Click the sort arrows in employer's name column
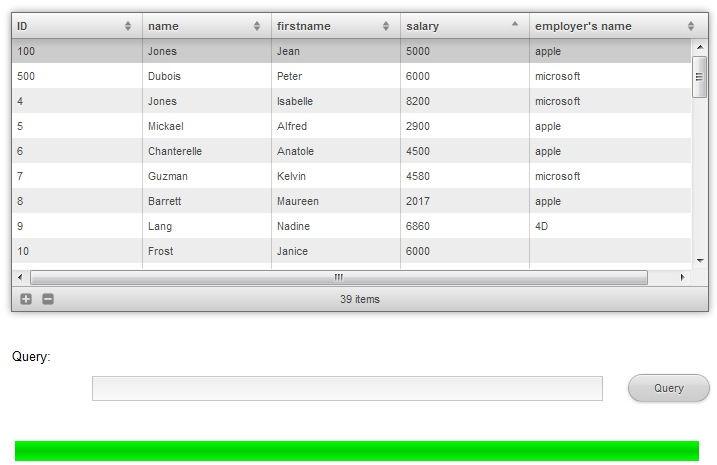The image size is (717, 465). 690,26
